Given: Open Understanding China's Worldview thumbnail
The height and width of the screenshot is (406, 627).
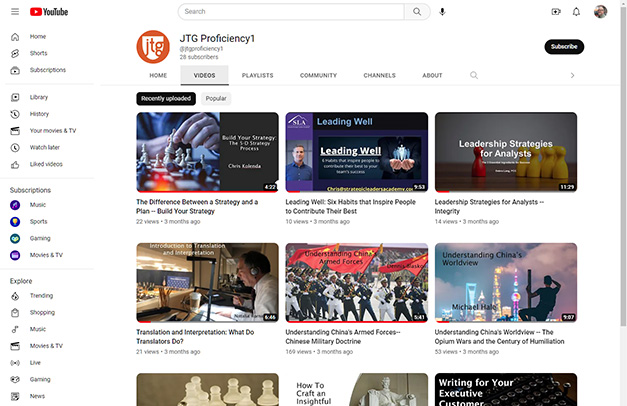Looking at the screenshot, I should (x=506, y=282).
